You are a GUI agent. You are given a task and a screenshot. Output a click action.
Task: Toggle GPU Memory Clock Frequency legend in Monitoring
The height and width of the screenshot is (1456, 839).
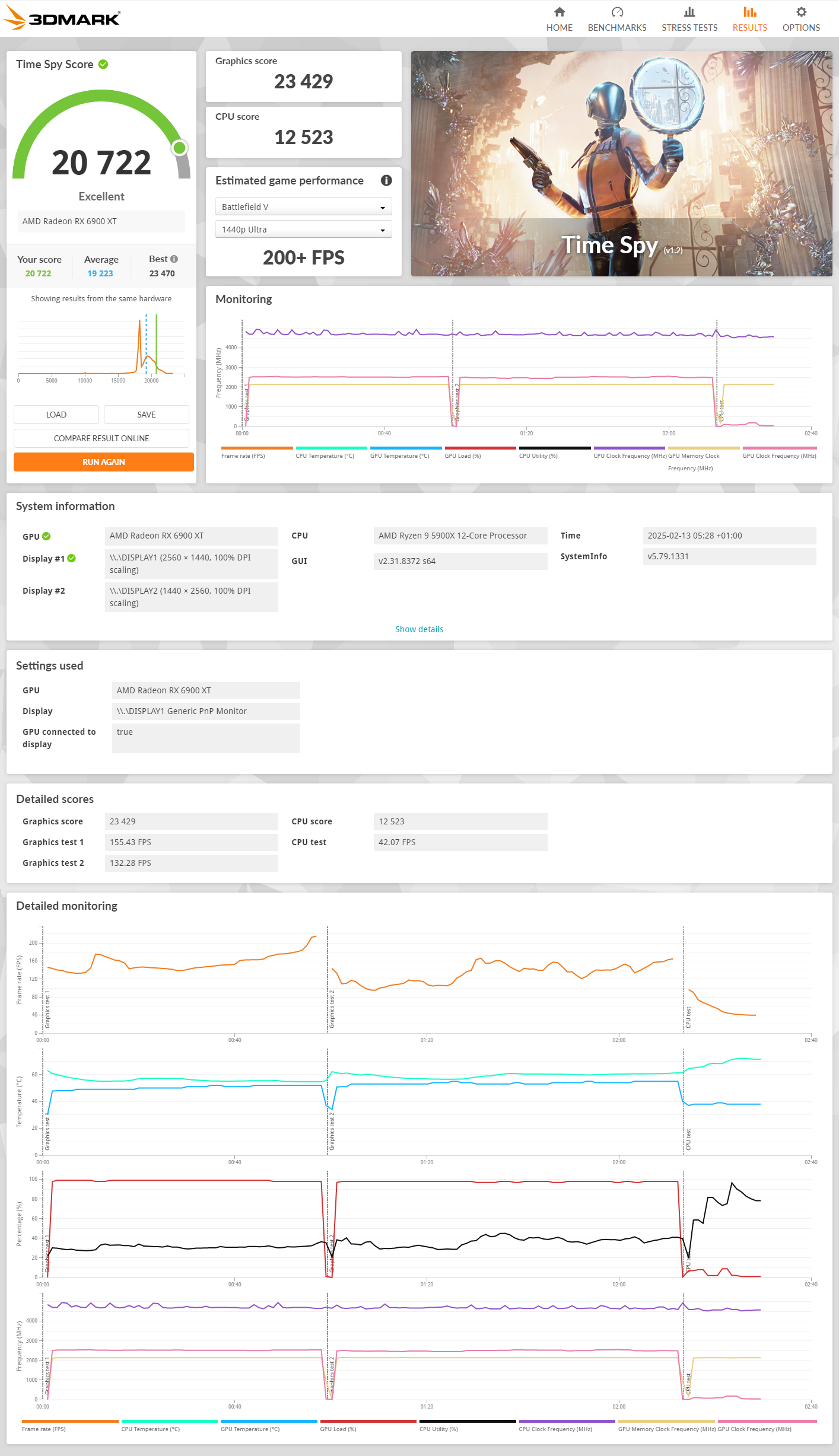pyautogui.click(x=704, y=458)
